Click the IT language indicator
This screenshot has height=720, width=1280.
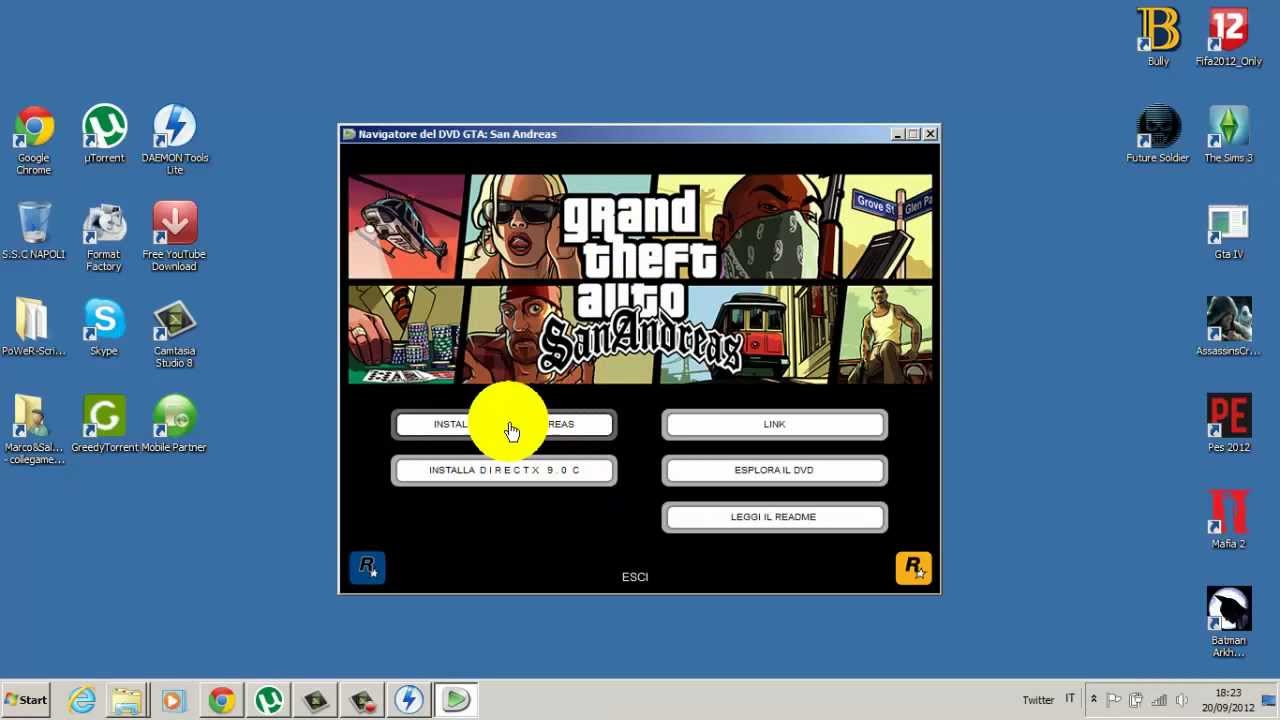pos(1070,699)
